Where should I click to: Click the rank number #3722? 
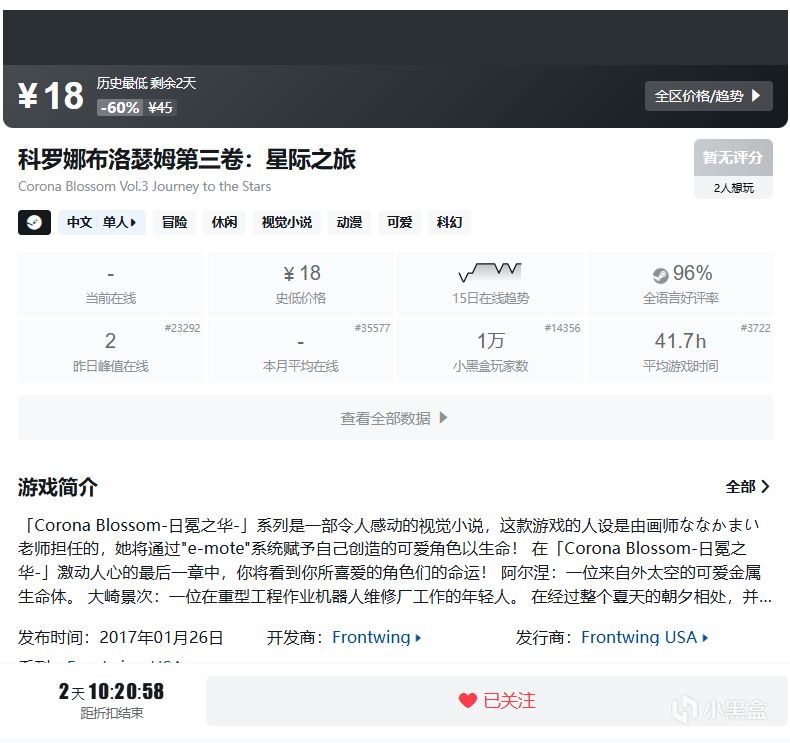pos(755,328)
